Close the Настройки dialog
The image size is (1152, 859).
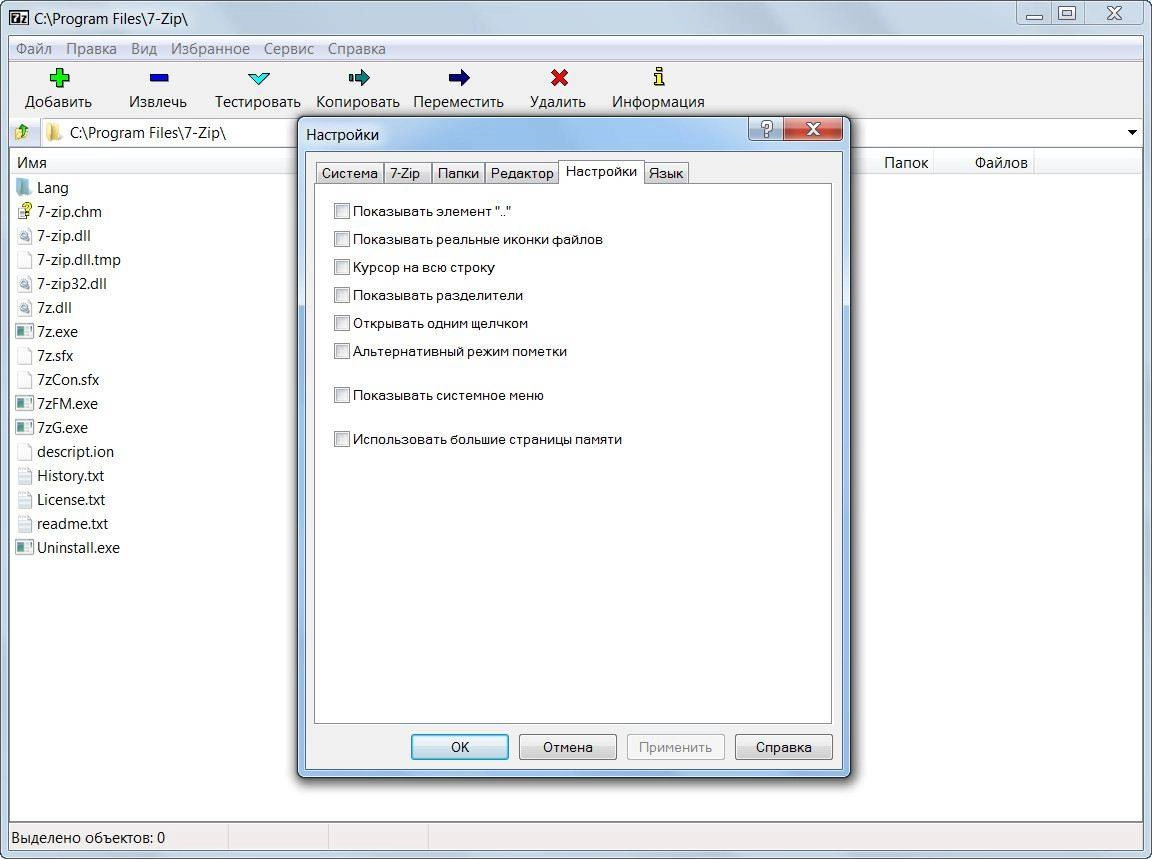pyautogui.click(x=813, y=129)
